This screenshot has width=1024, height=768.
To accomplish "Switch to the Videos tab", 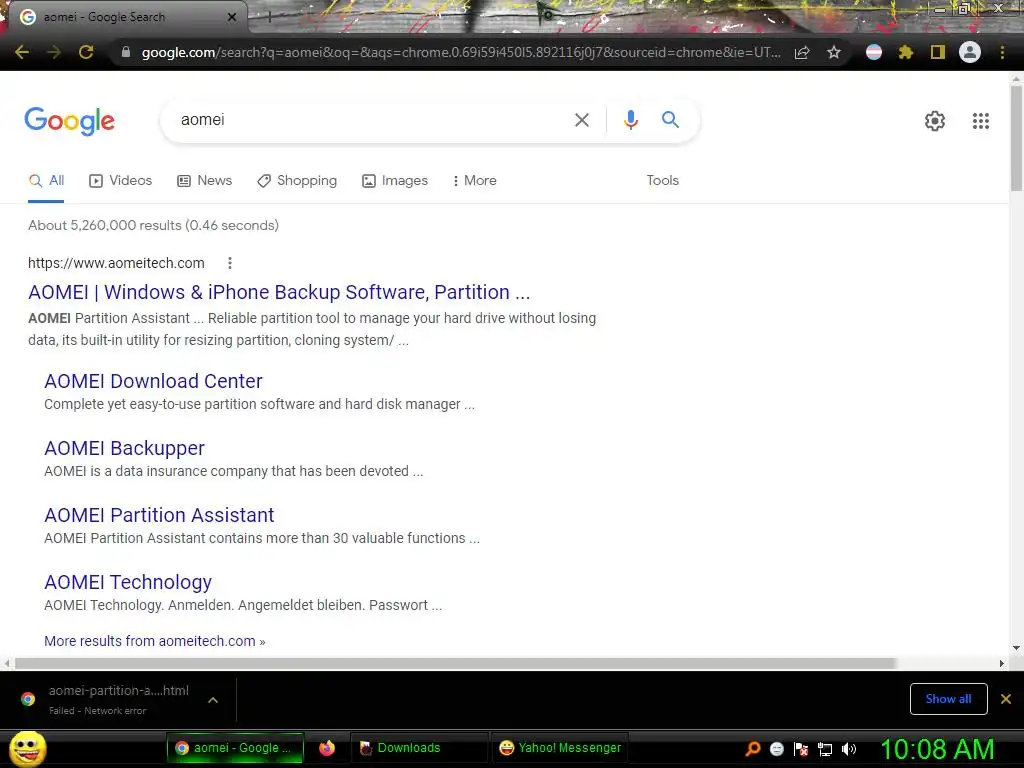I will point(121,181).
